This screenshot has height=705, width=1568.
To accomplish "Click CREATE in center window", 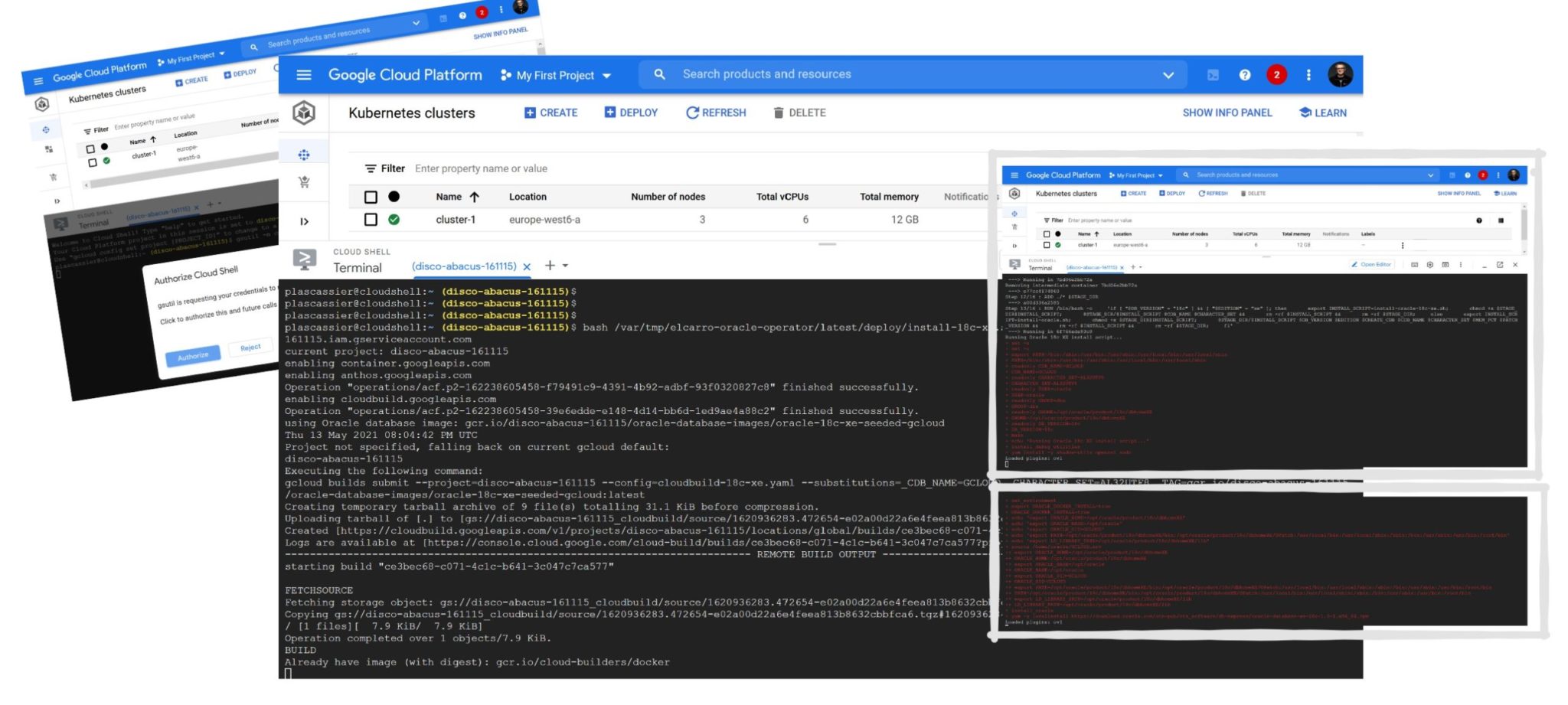I will coord(550,113).
